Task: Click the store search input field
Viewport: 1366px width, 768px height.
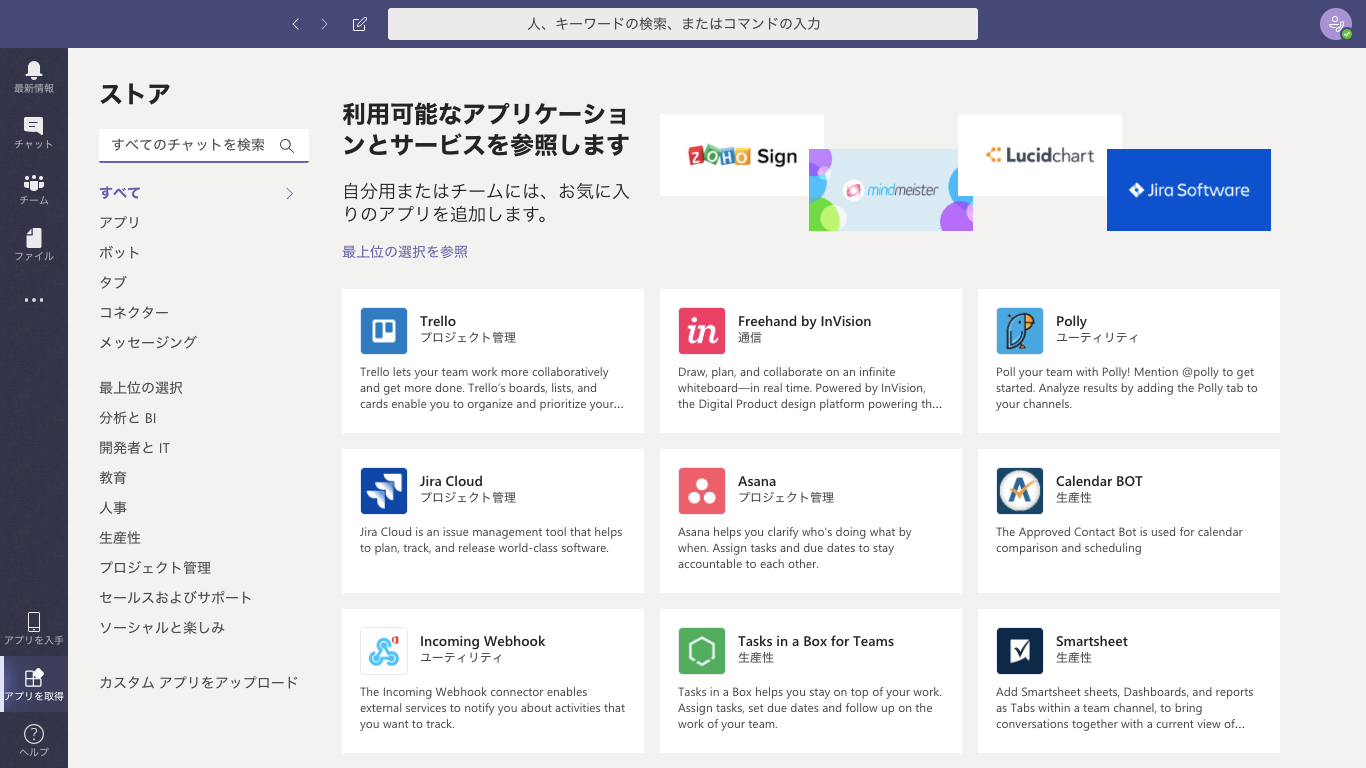Action: (190, 145)
